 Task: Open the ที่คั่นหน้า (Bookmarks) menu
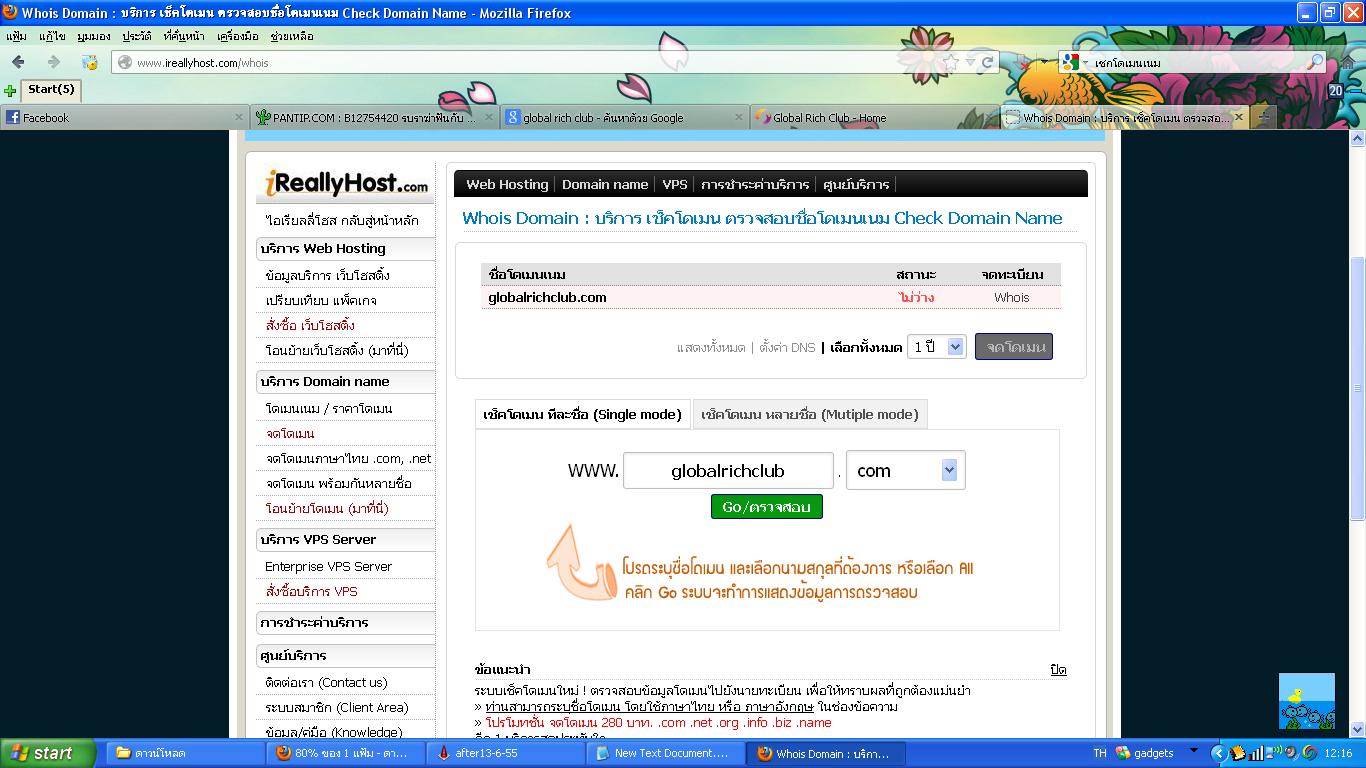pyautogui.click(x=184, y=36)
